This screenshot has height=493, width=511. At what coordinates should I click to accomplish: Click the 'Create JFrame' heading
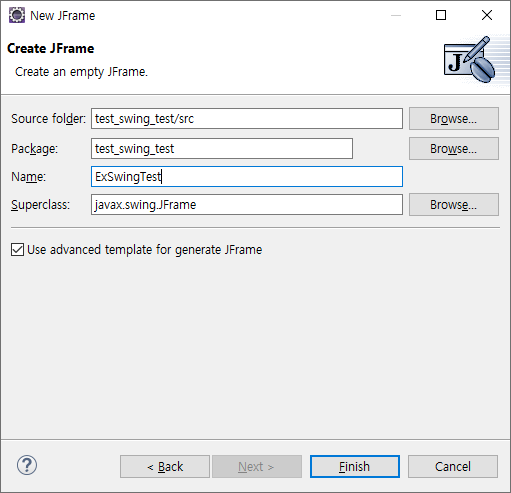click(51, 48)
